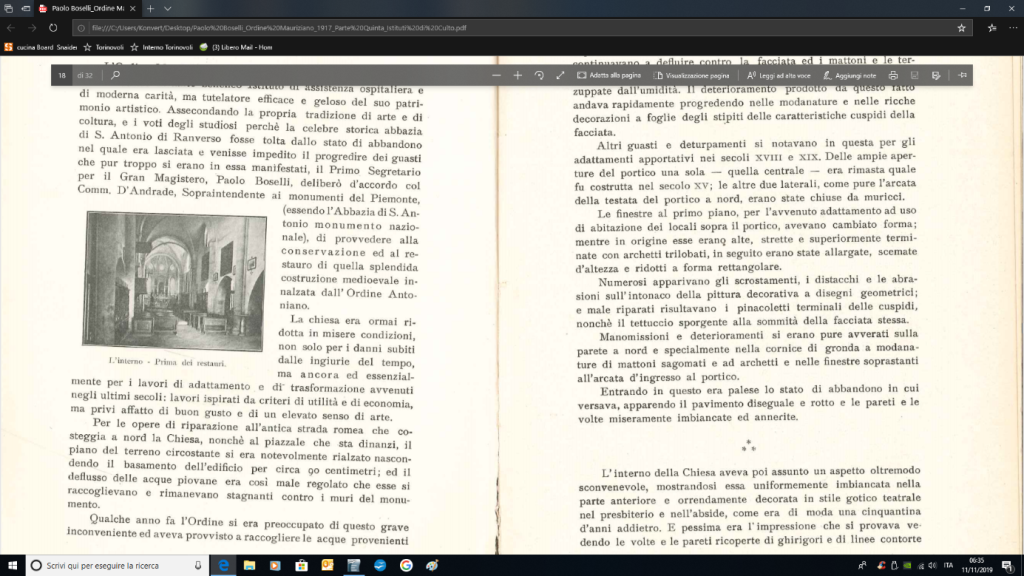Click the ITA language indicator

pyautogui.click(x=948, y=566)
